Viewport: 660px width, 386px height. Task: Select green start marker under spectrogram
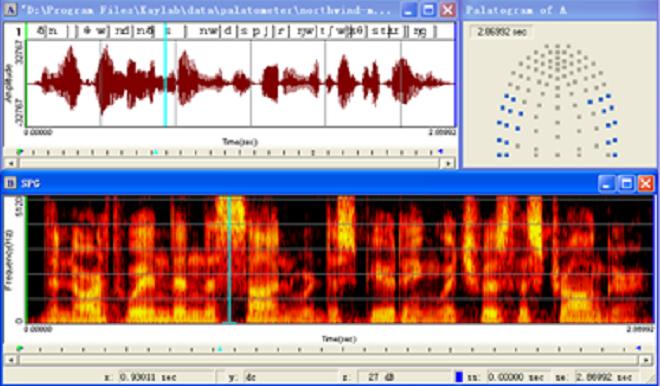coord(19,349)
